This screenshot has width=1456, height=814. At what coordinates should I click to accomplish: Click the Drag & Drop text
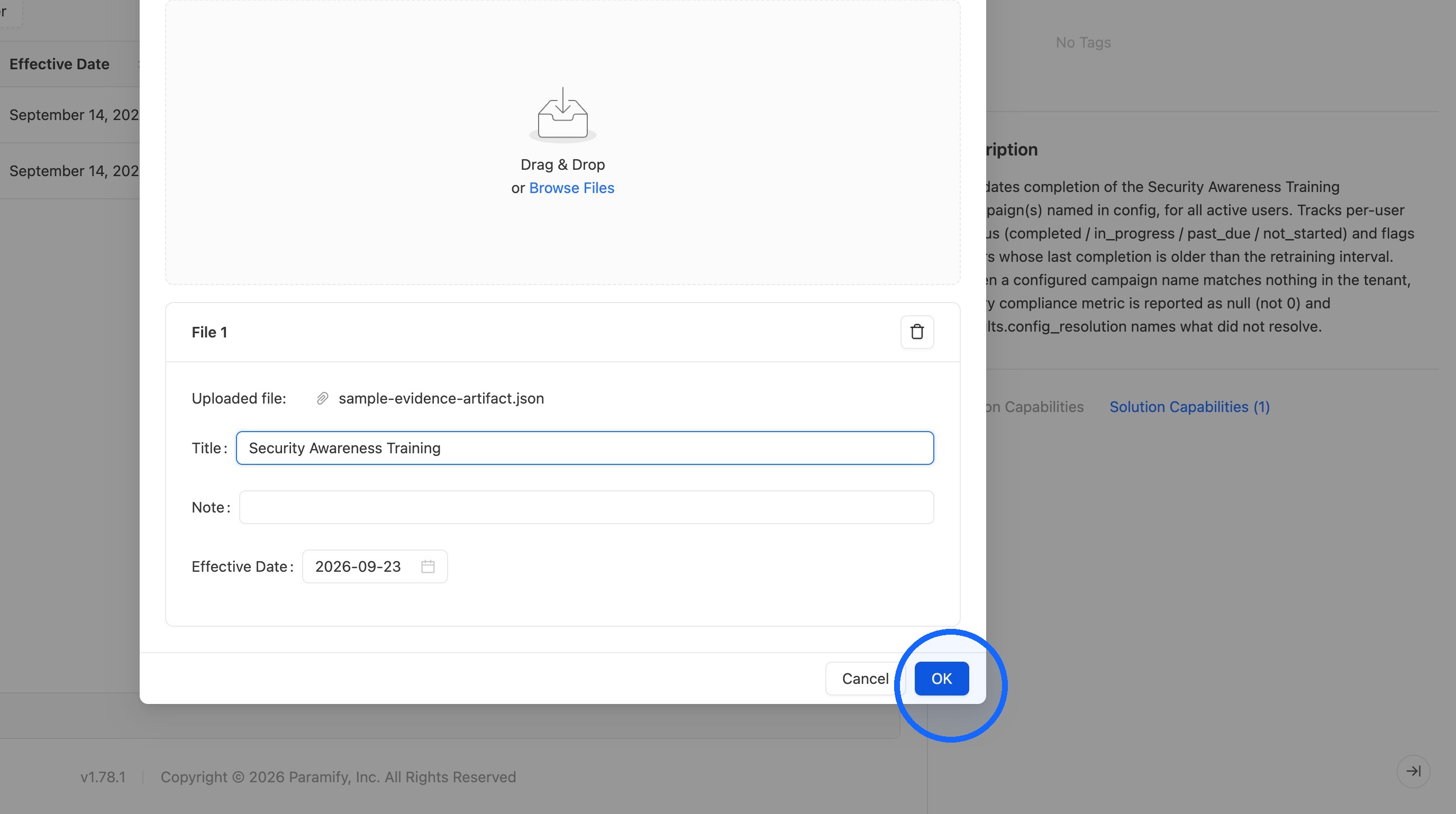click(562, 164)
